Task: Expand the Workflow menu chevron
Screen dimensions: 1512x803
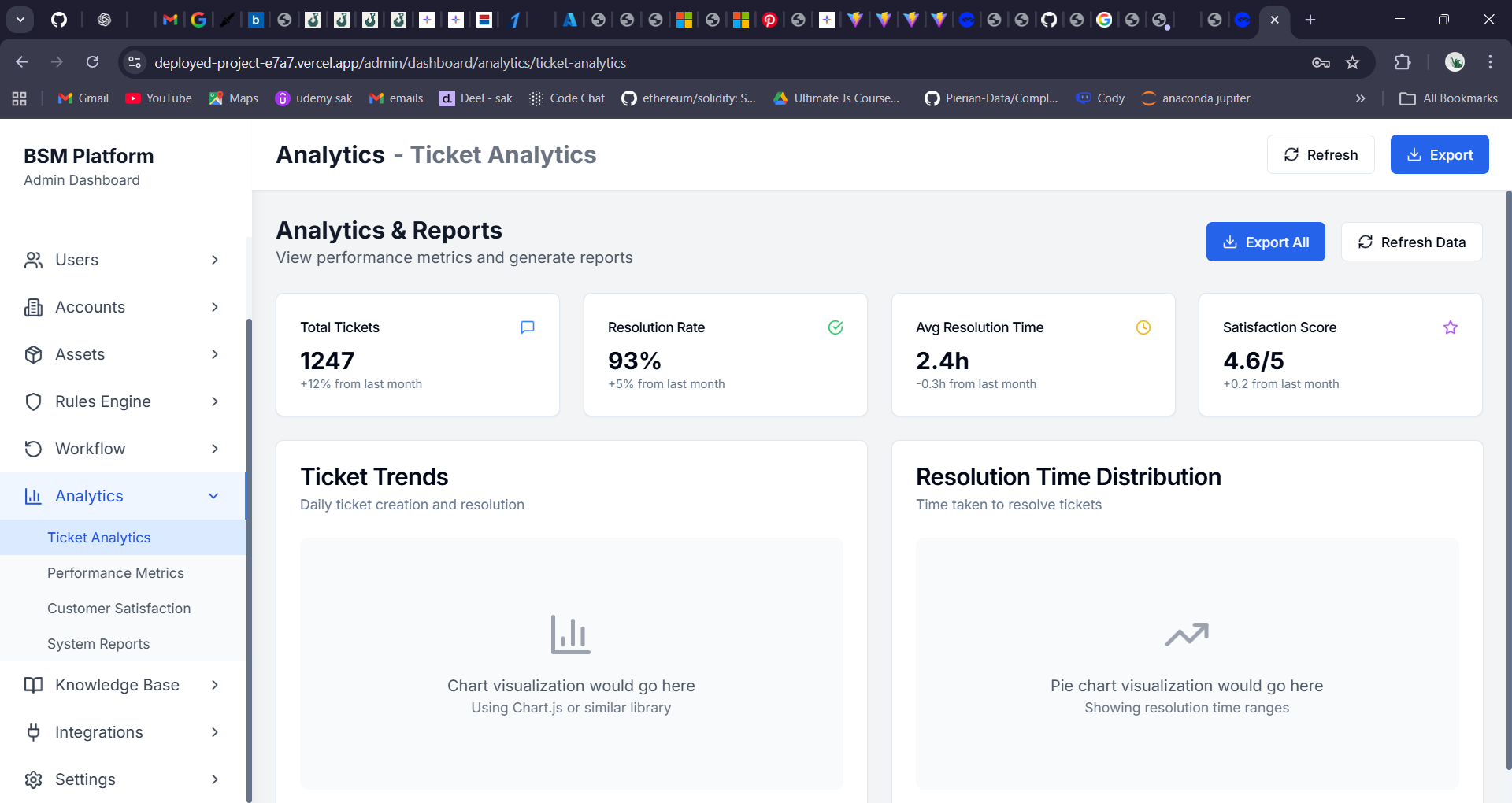Action: pyautogui.click(x=215, y=449)
